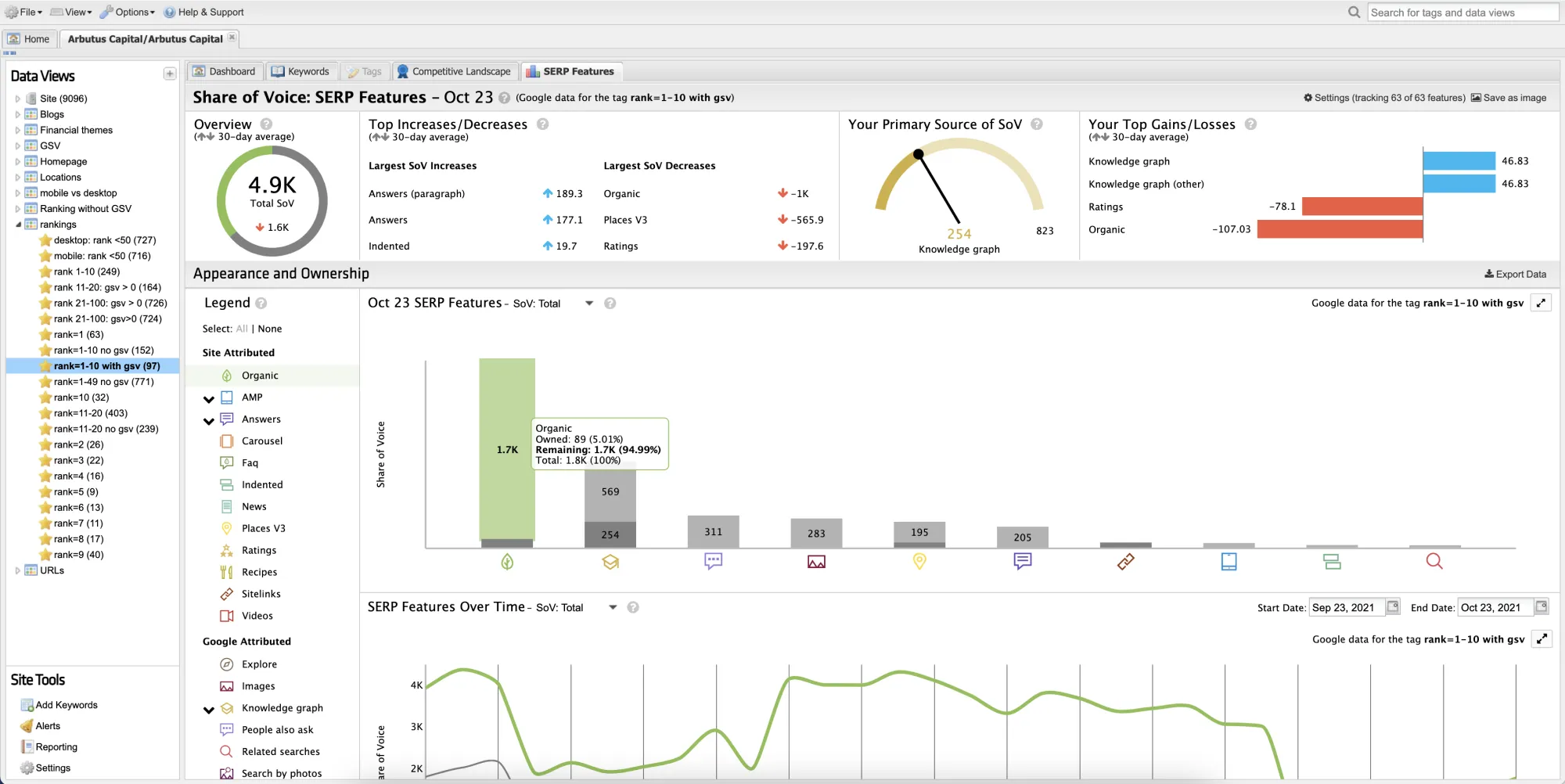Collapse the rankings tree node
This screenshot has width=1565, height=784.
pyautogui.click(x=18, y=225)
